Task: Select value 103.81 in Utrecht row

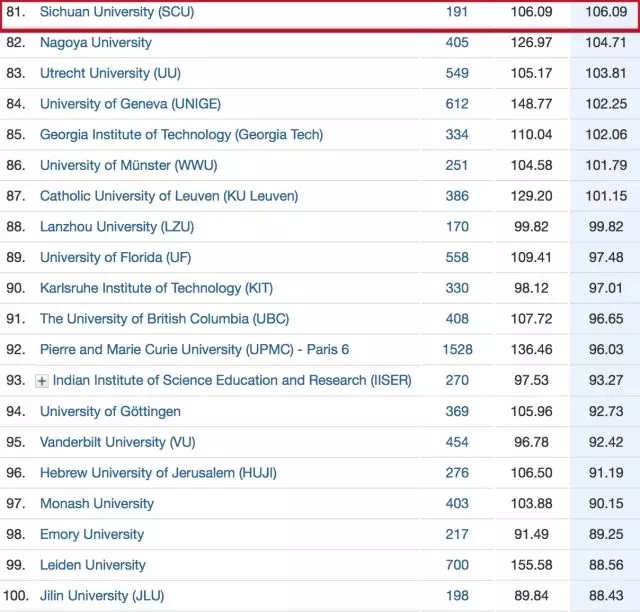Action: pyautogui.click(x=606, y=73)
